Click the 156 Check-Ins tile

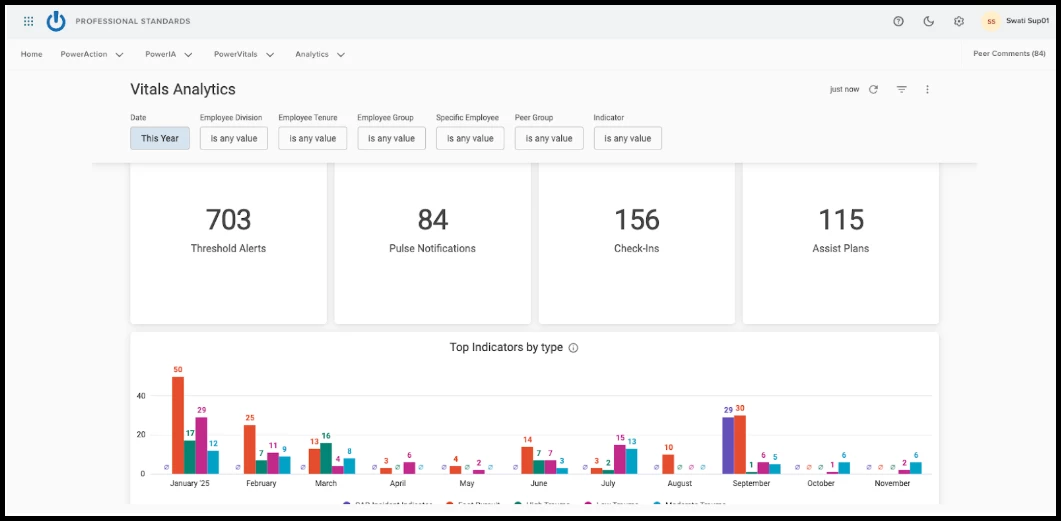coord(637,243)
